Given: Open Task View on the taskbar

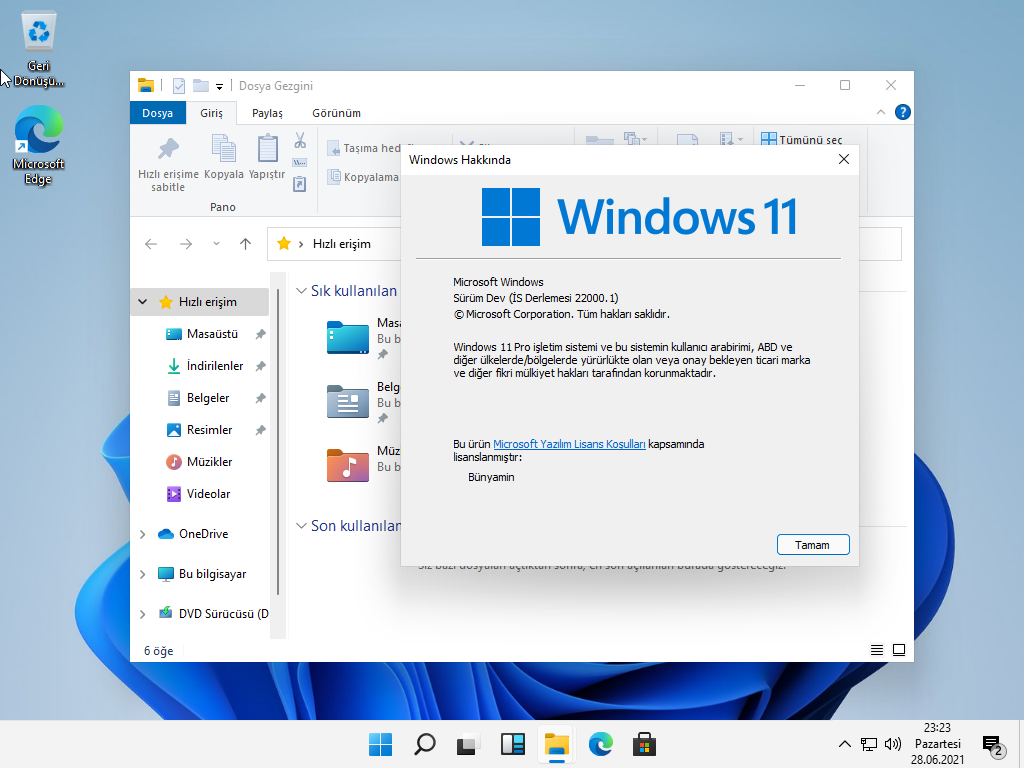Looking at the screenshot, I should pyautogui.click(x=468, y=744).
